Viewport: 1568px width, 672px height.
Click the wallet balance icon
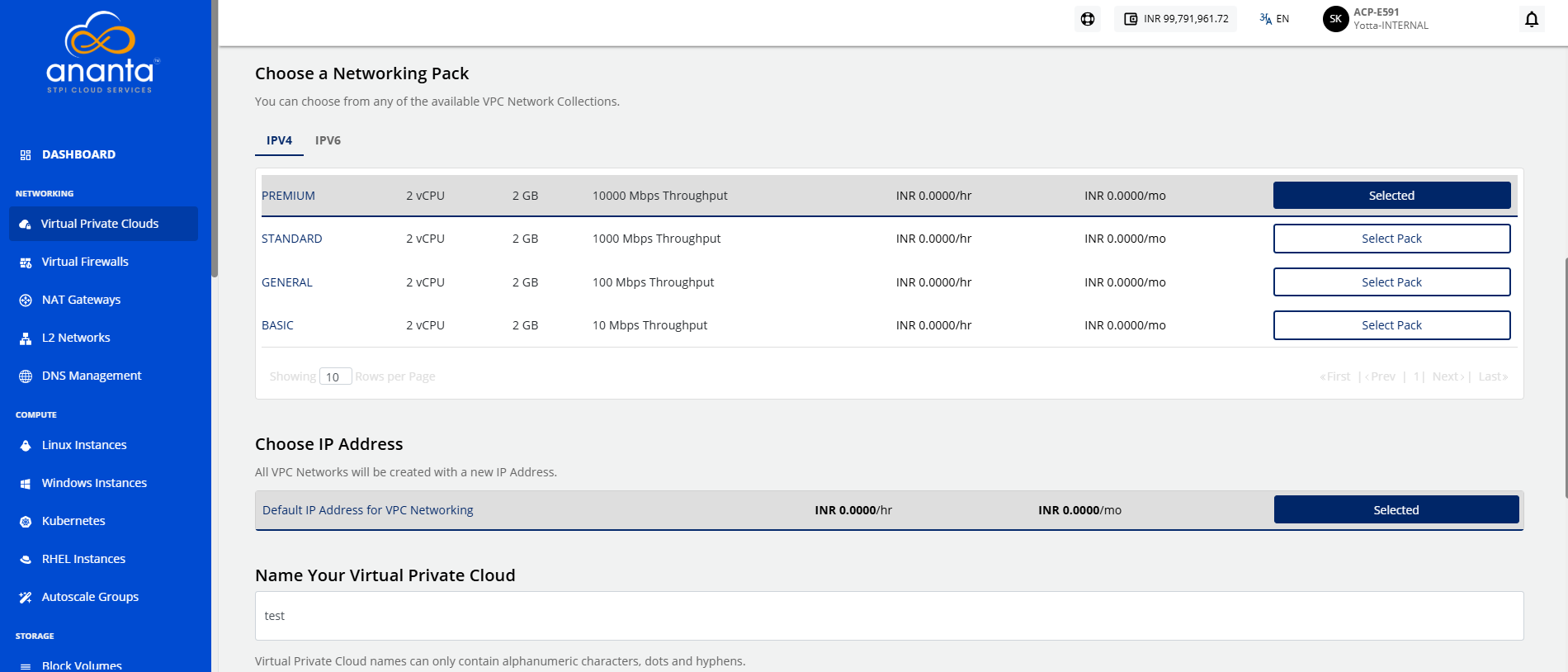(1131, 19)
